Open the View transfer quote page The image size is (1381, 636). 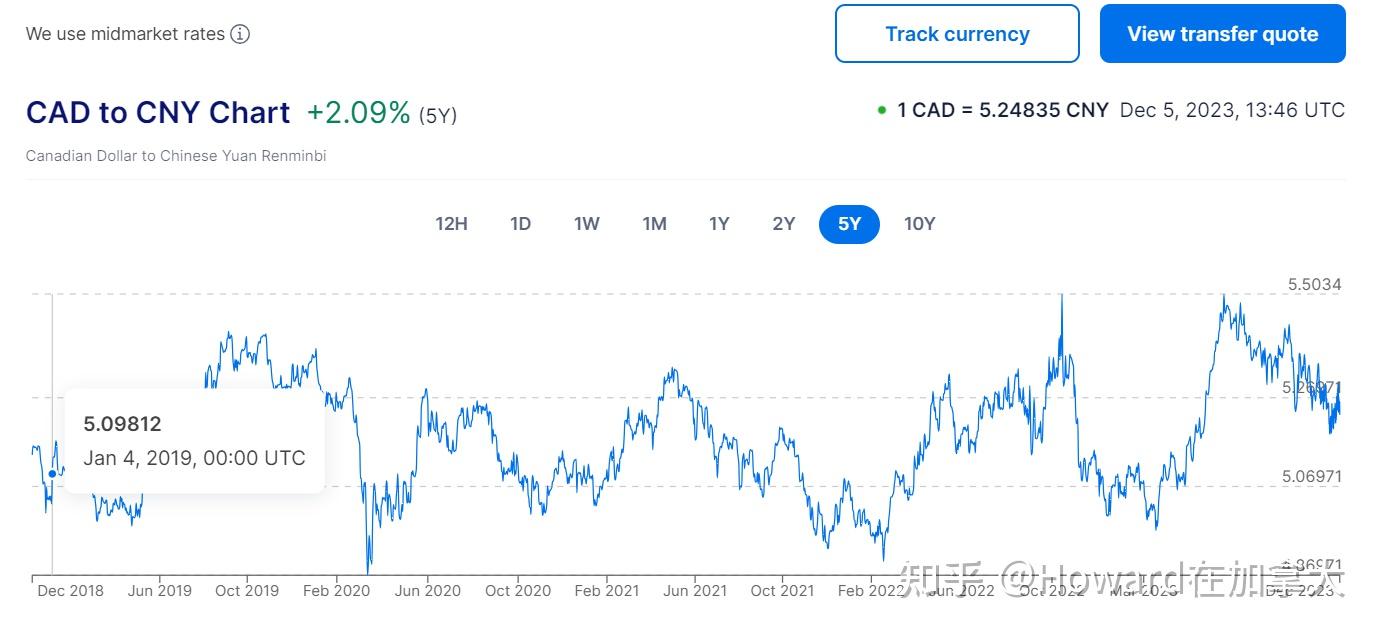1222,33
